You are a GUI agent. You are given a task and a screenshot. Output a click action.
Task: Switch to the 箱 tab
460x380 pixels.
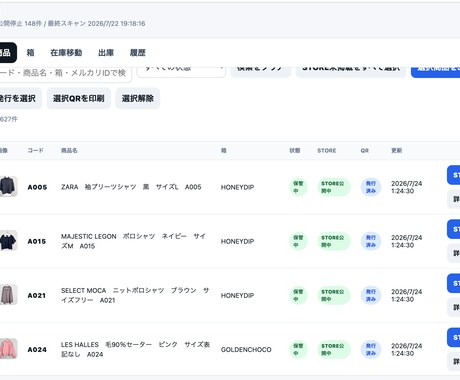click(30, 53)
